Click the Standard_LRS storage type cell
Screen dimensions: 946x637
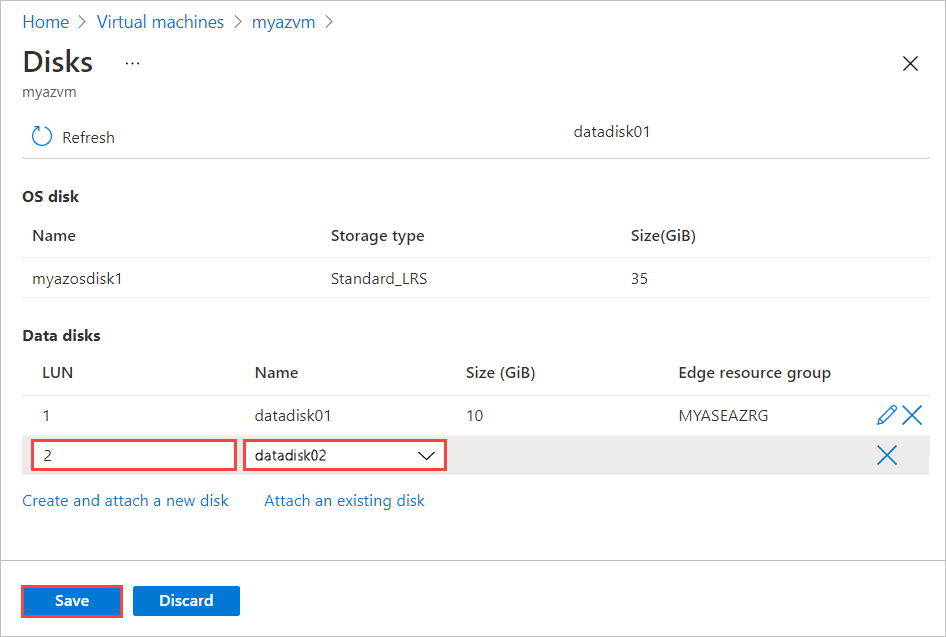tap(378, 278)
